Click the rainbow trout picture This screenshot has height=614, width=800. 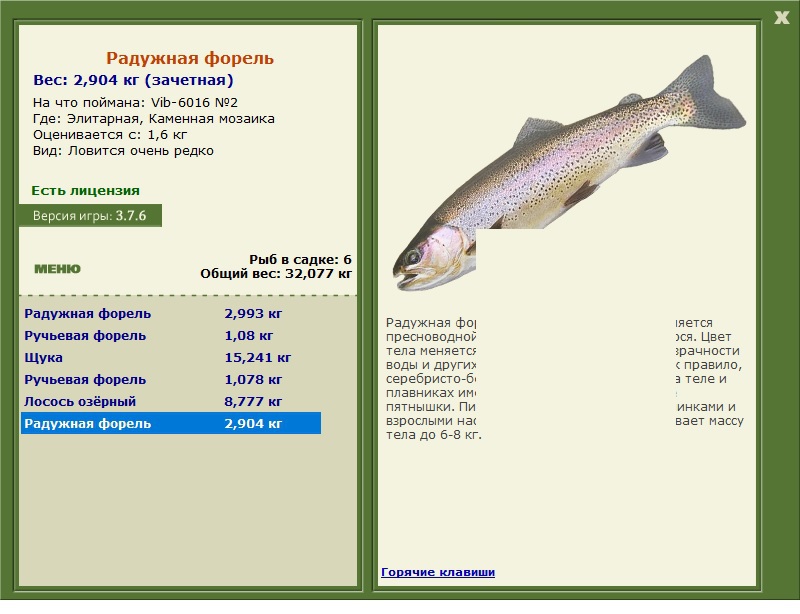coord(569,174)
